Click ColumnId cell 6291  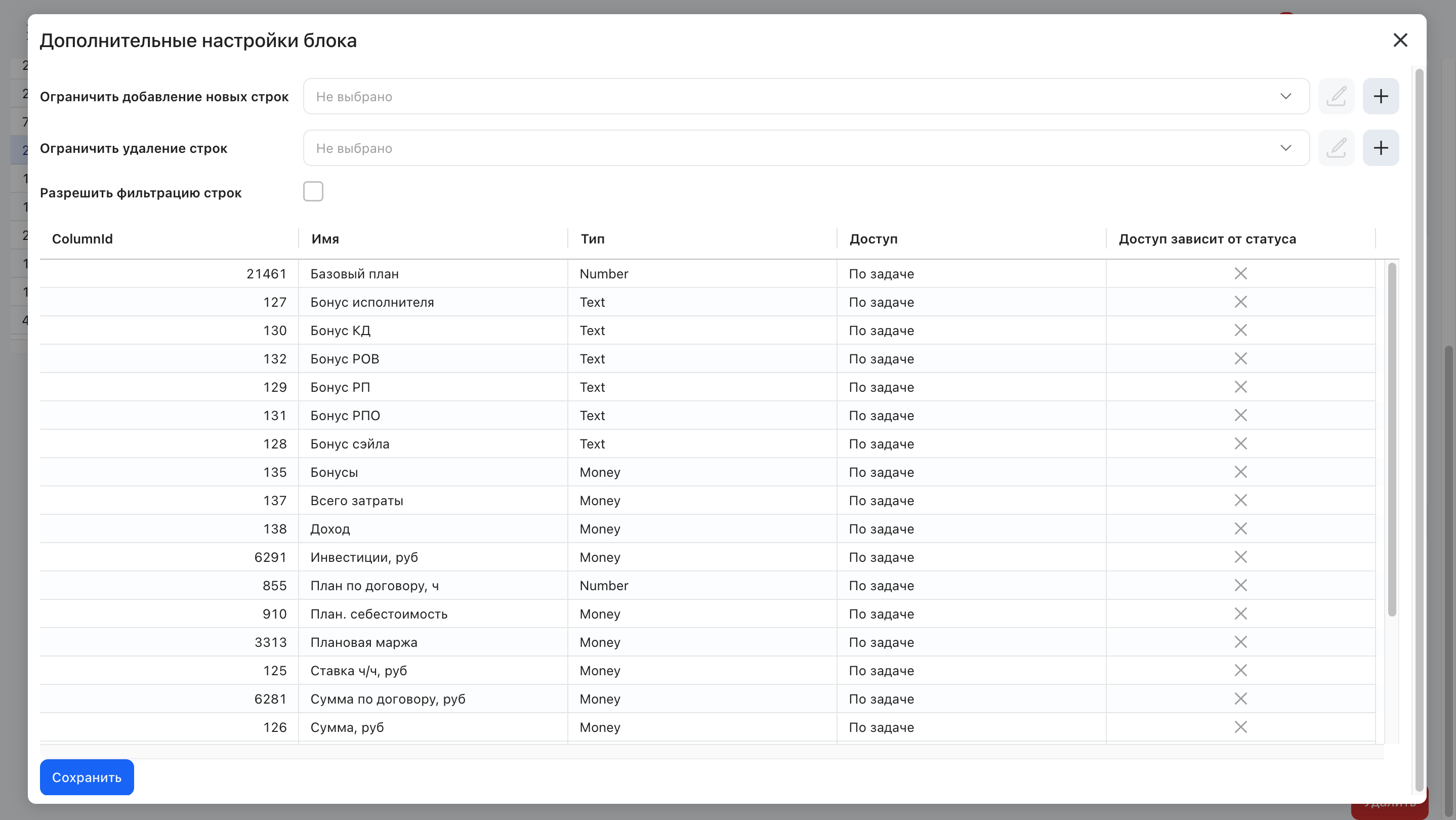click(169, 557)
